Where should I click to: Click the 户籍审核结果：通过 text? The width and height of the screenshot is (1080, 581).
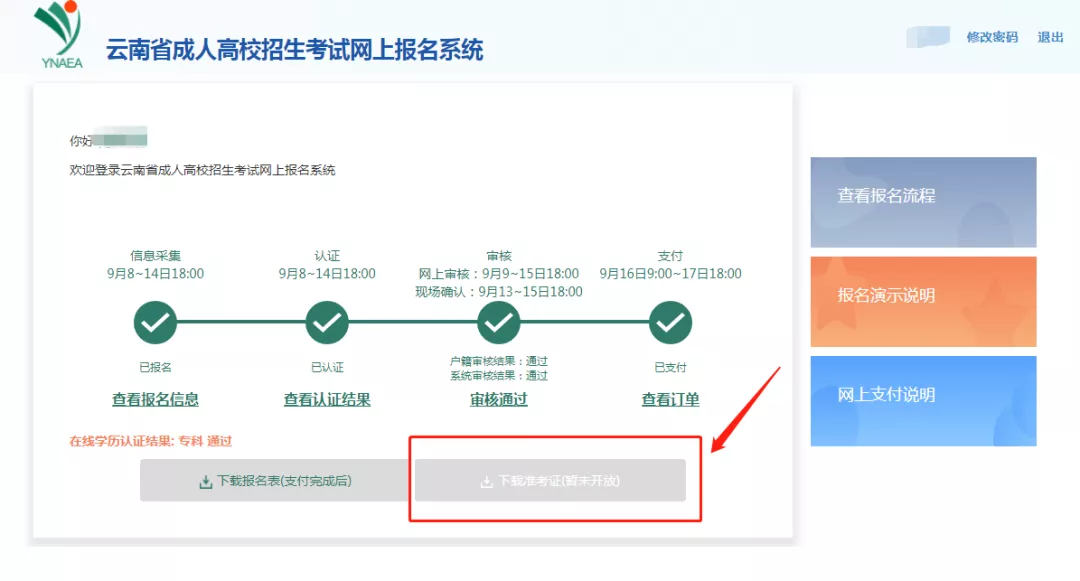tap(499, 361)
